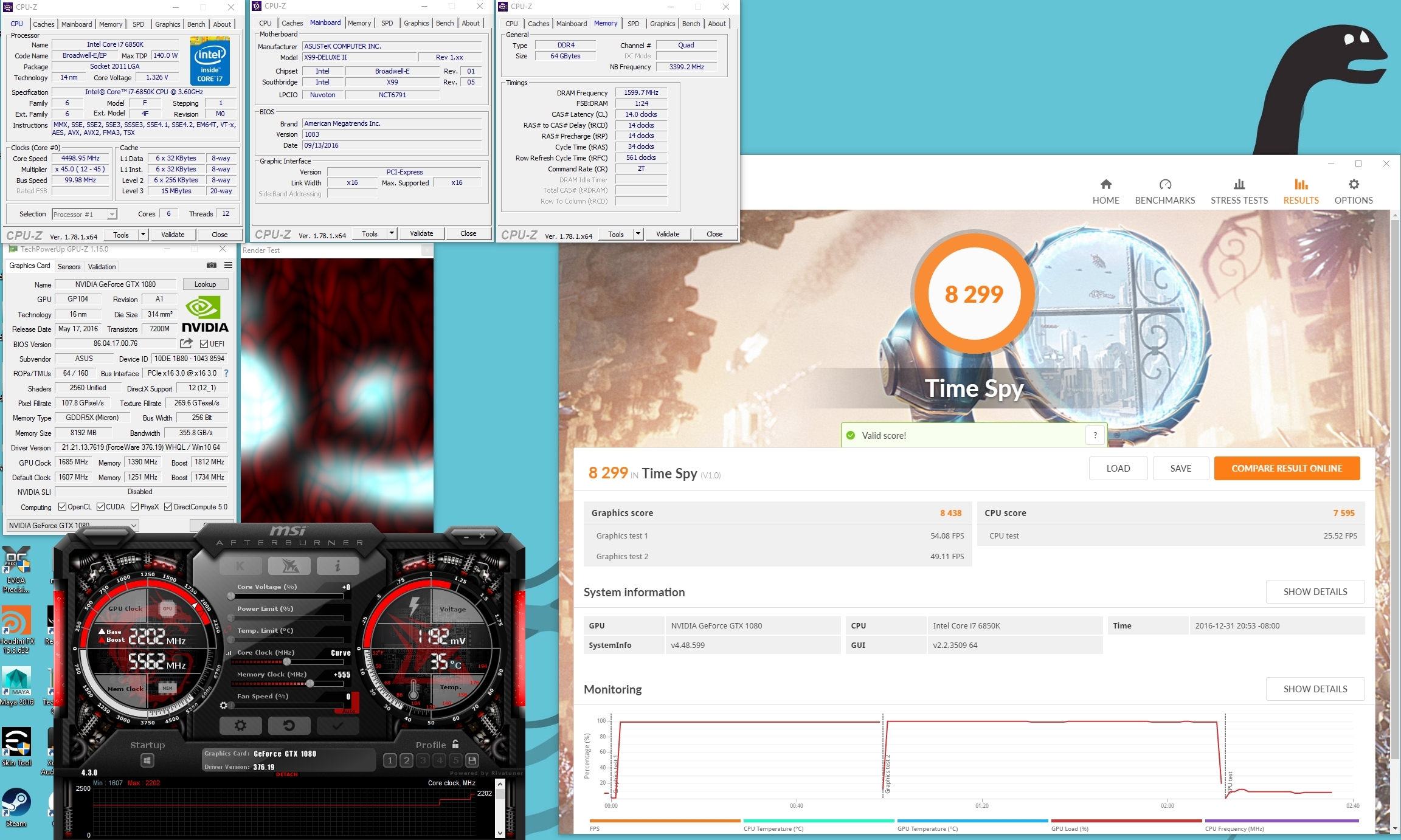Viewport: 1401px width, 840px height.
Task: Toggle PhysX checkbox in GPU-Z
Action: (x=134, y=506)
